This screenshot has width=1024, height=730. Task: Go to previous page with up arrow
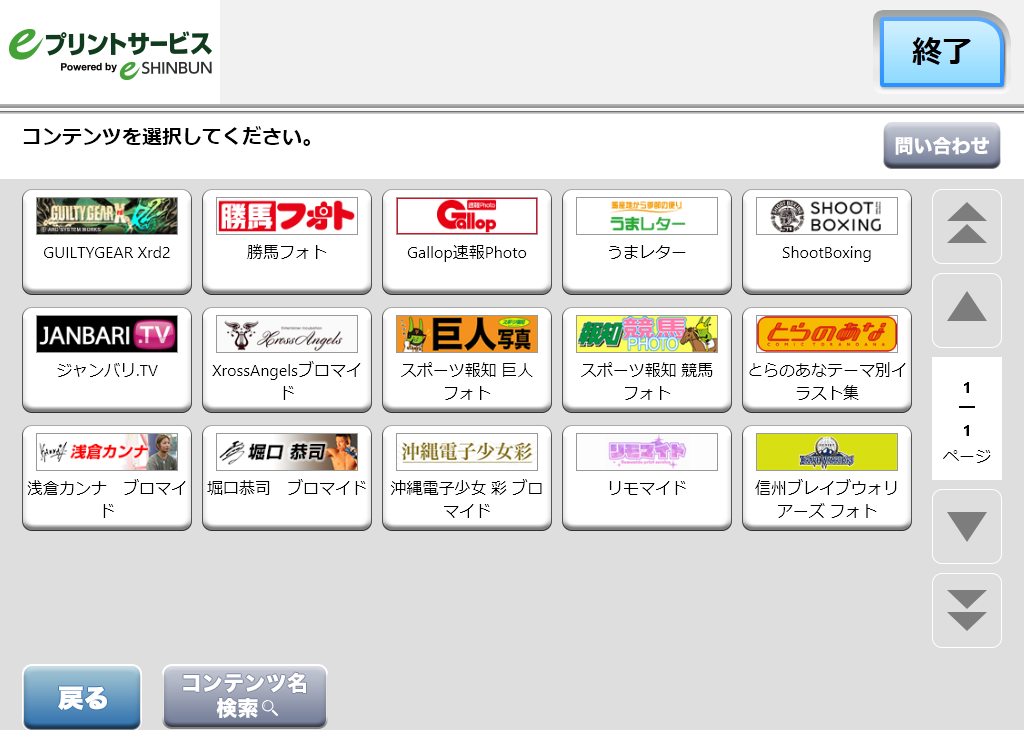pos(967,310)
